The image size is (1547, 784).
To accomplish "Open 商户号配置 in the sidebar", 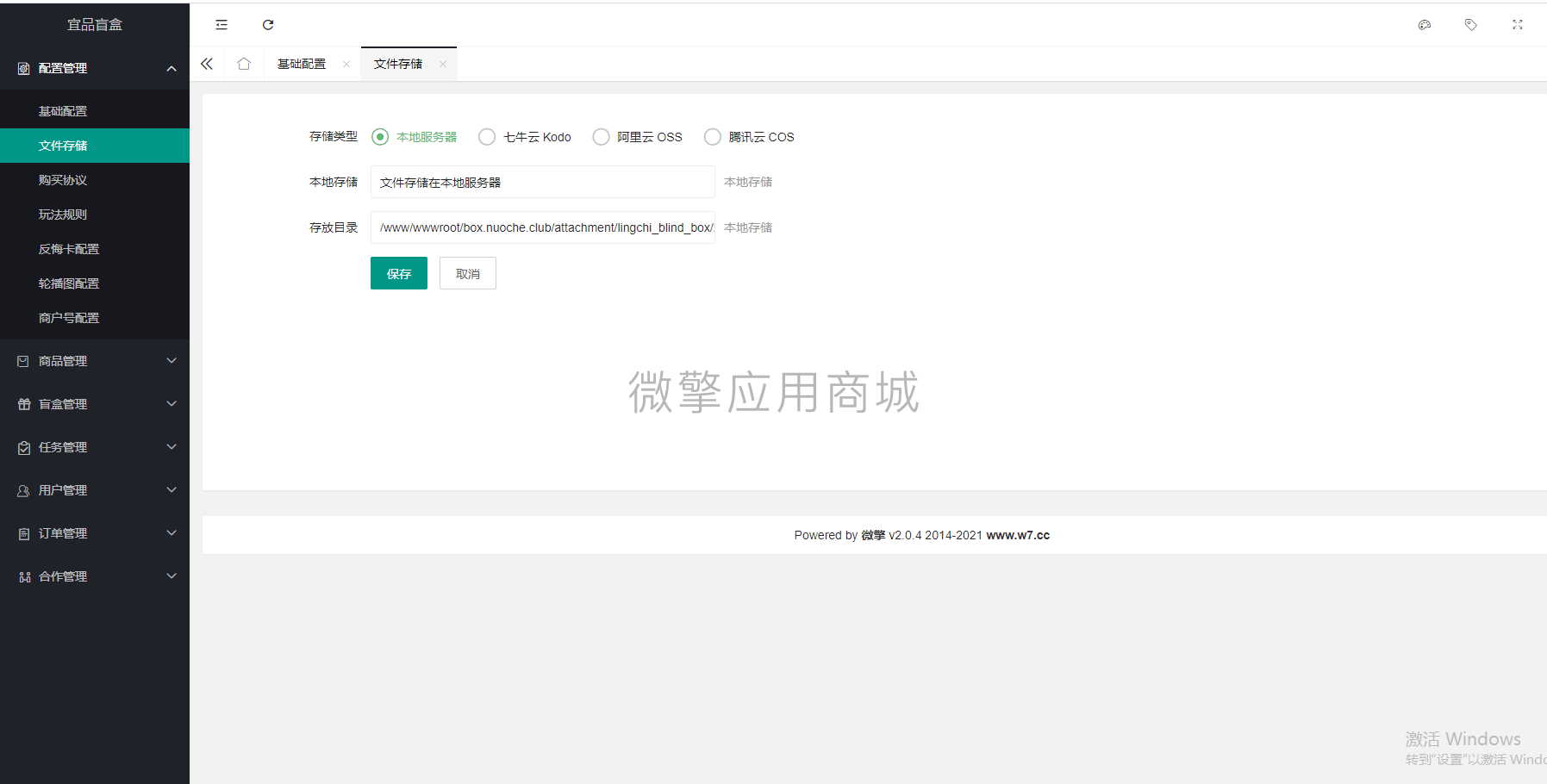I will [x=95, y=318].
